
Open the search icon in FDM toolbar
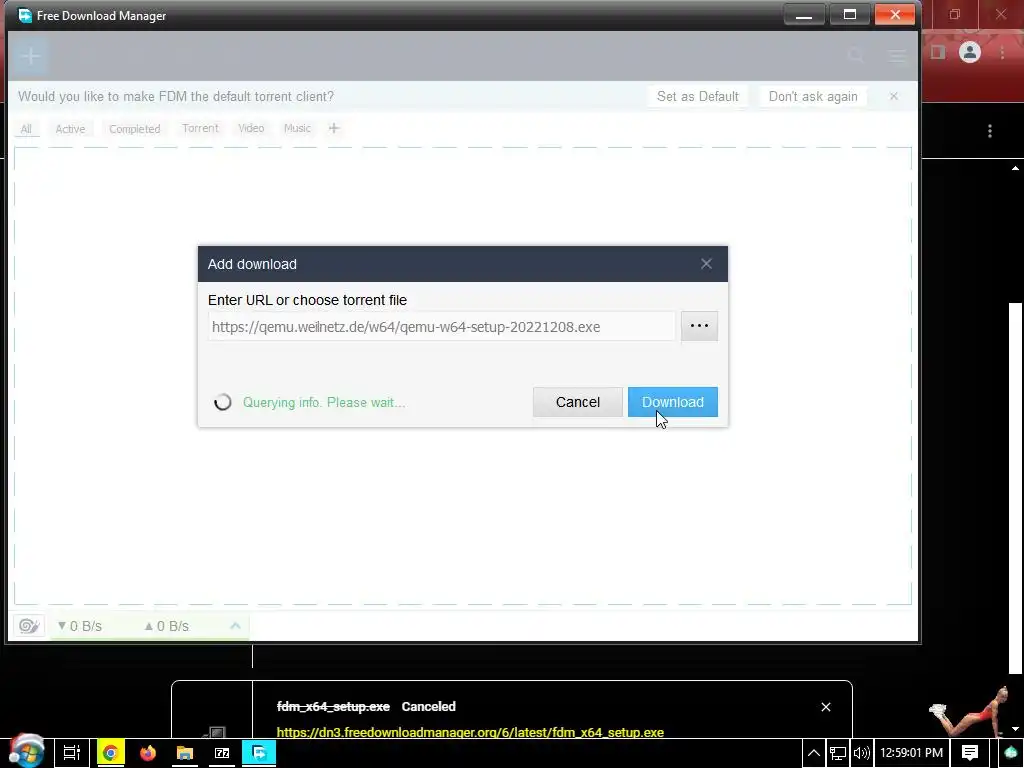[856, 56]
